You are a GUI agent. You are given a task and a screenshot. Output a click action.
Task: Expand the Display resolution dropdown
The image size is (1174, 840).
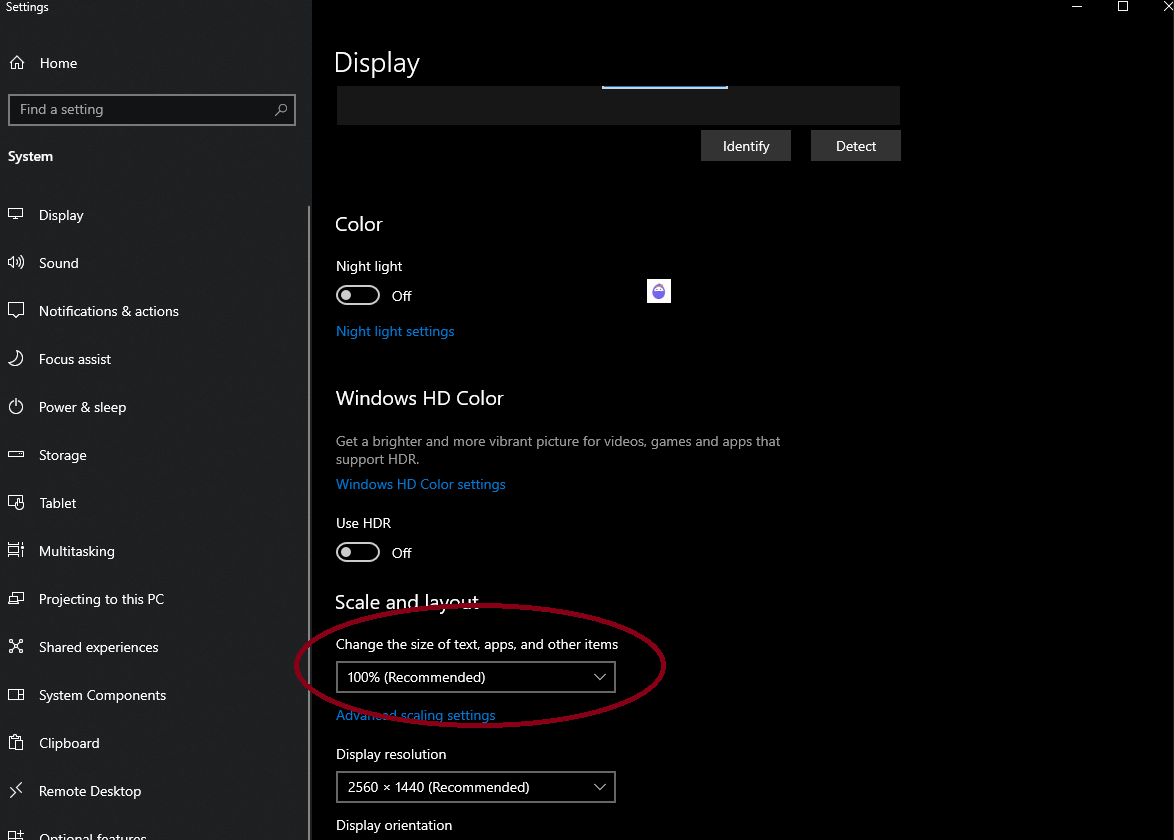tap(475, 787)
